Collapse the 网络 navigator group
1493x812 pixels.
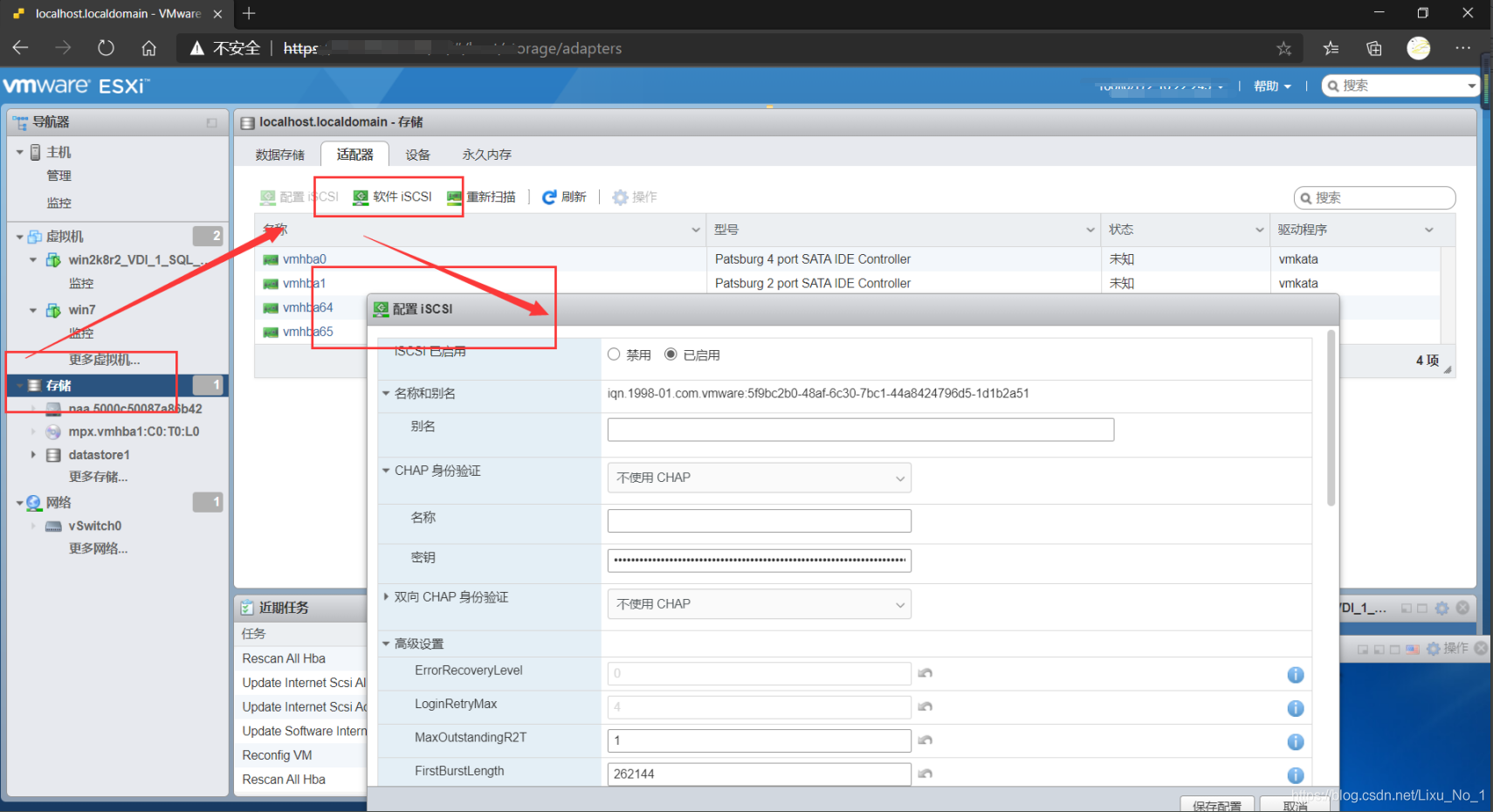click(19, 503)
